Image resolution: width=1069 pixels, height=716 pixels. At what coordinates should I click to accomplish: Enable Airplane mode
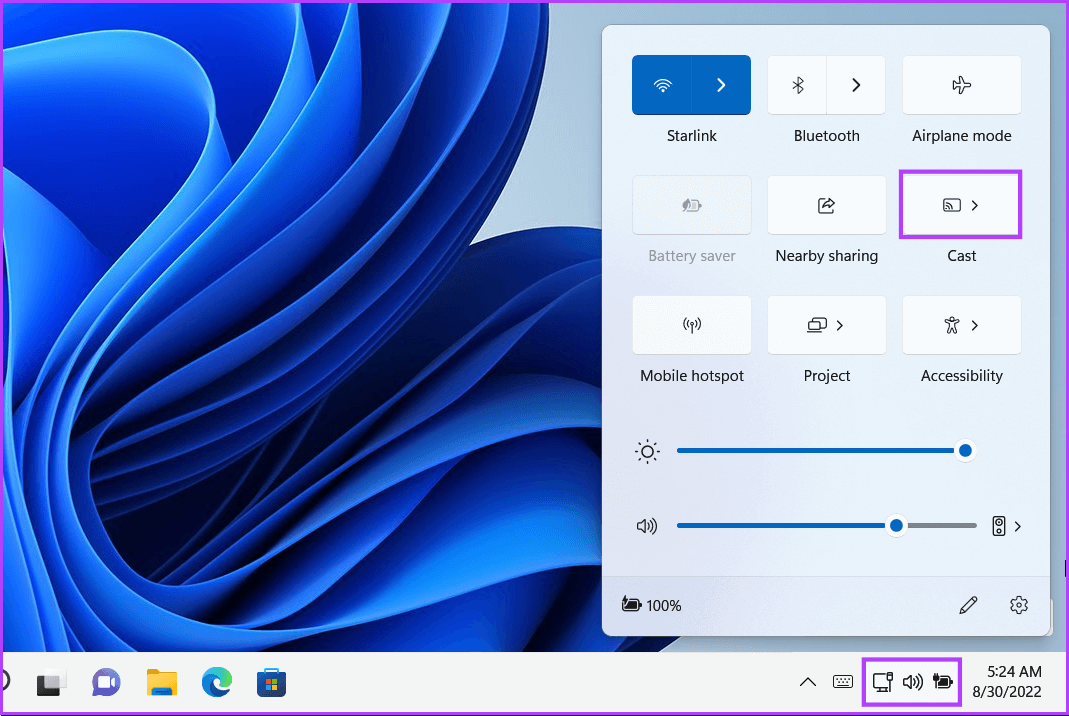[x=961, y=85]
